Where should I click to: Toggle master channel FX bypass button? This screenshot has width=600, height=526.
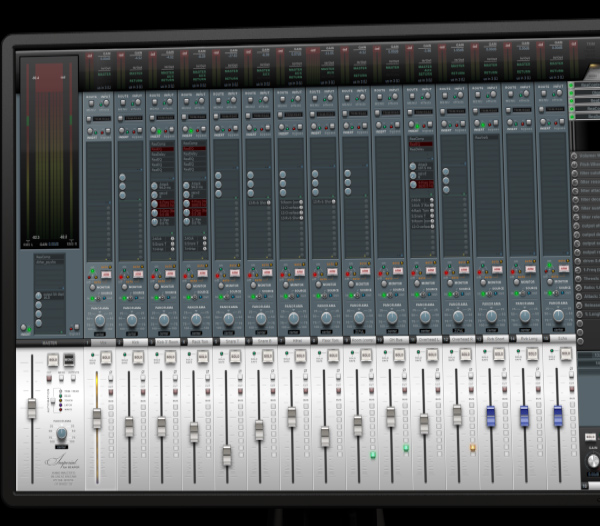pyautogui.click(x=77, y=327)
